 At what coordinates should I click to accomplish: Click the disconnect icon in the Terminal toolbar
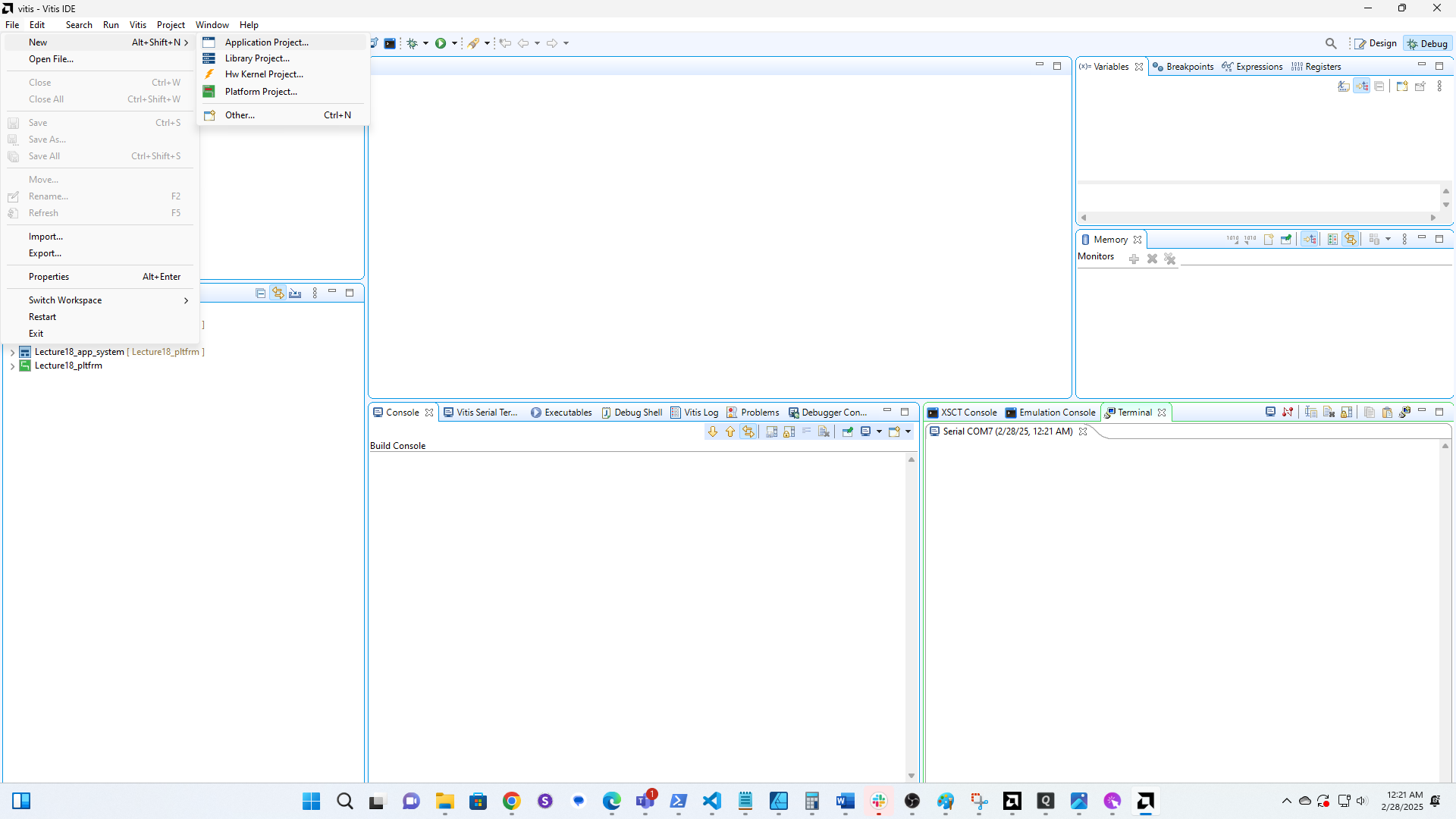point(1288,413)
